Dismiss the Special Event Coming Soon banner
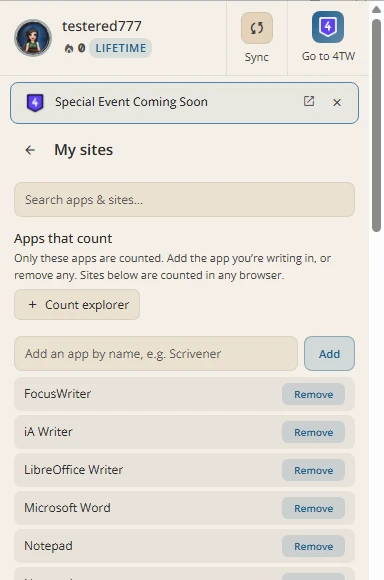The height and width of the screenshot is (580, 384). coord(337,102)
